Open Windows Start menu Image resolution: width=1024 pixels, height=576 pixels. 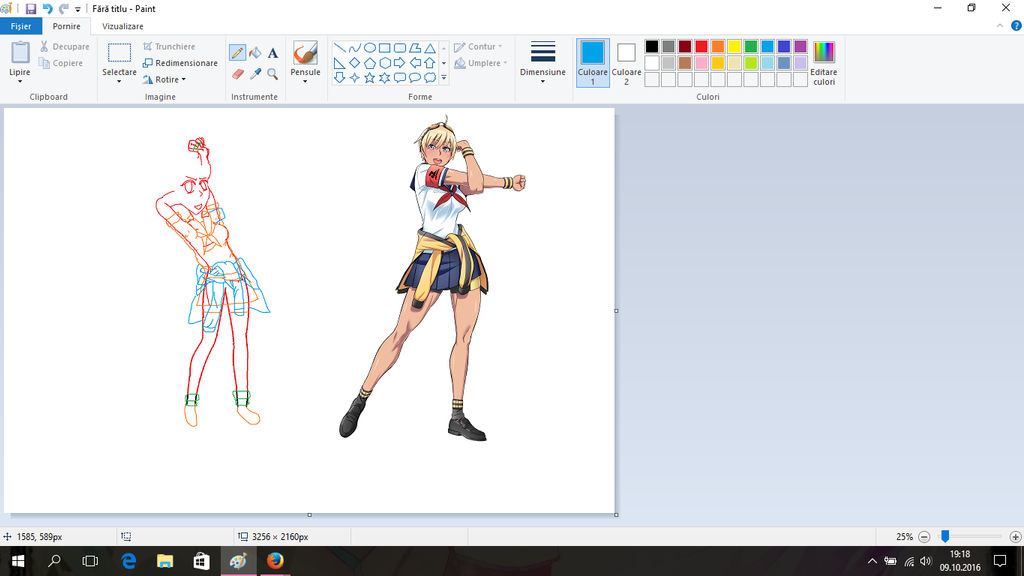(x=18, y=561)
